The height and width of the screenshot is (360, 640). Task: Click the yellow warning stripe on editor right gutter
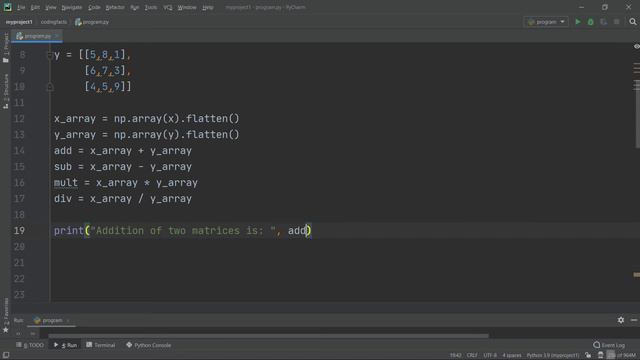coord(636,275)
